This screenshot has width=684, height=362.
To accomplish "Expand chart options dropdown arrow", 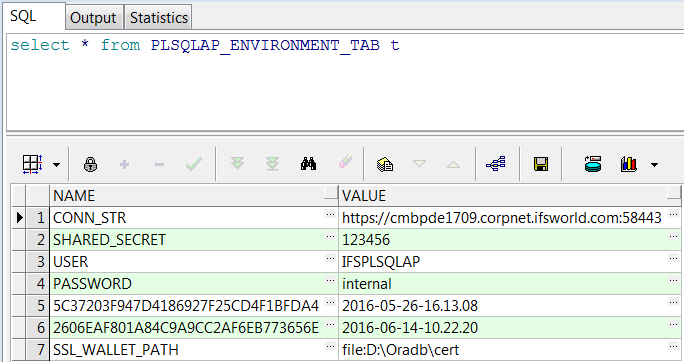I will click(x=654, y=165).
